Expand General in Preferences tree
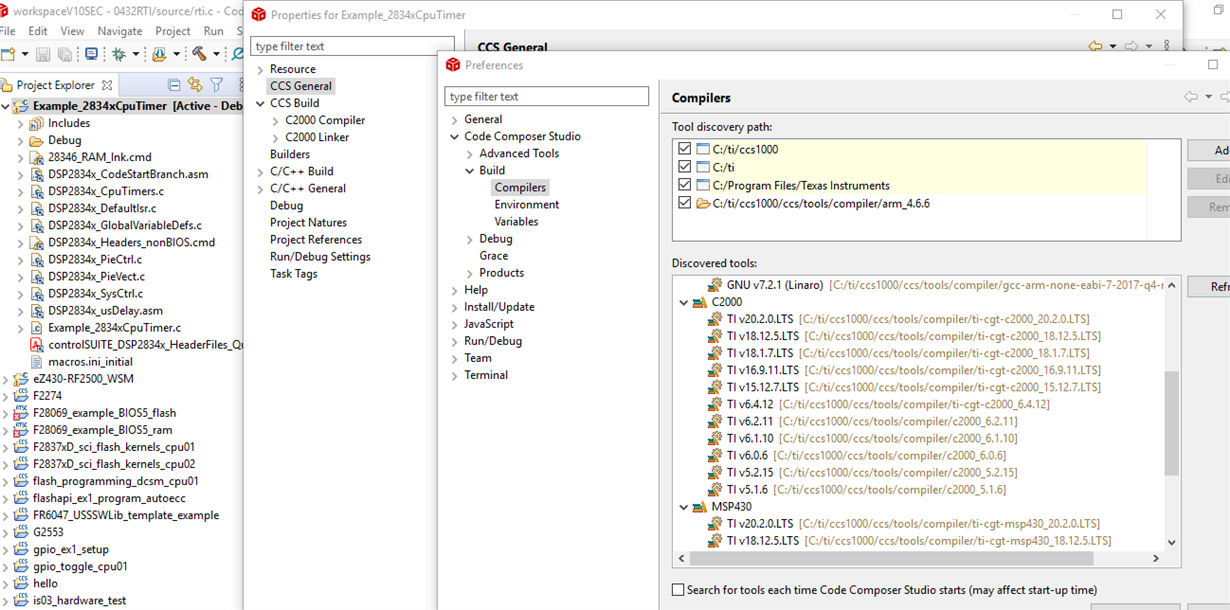This screenshot has height=610, width=1230. [x=454, y=119]
